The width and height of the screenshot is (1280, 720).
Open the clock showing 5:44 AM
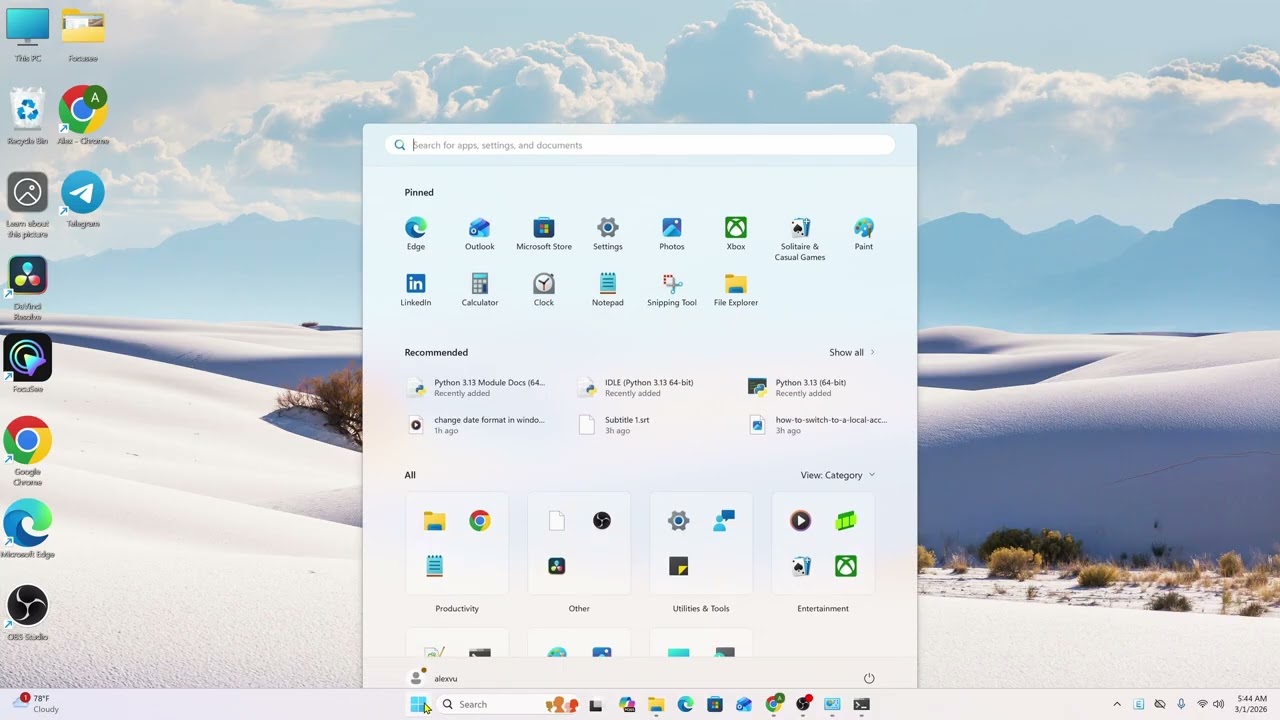coord(1252,704)
